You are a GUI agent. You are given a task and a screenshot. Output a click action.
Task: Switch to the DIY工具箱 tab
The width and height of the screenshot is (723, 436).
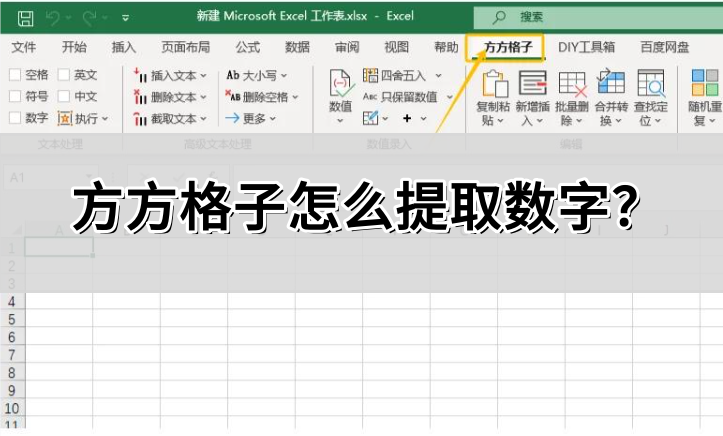(x=586, y=47)
